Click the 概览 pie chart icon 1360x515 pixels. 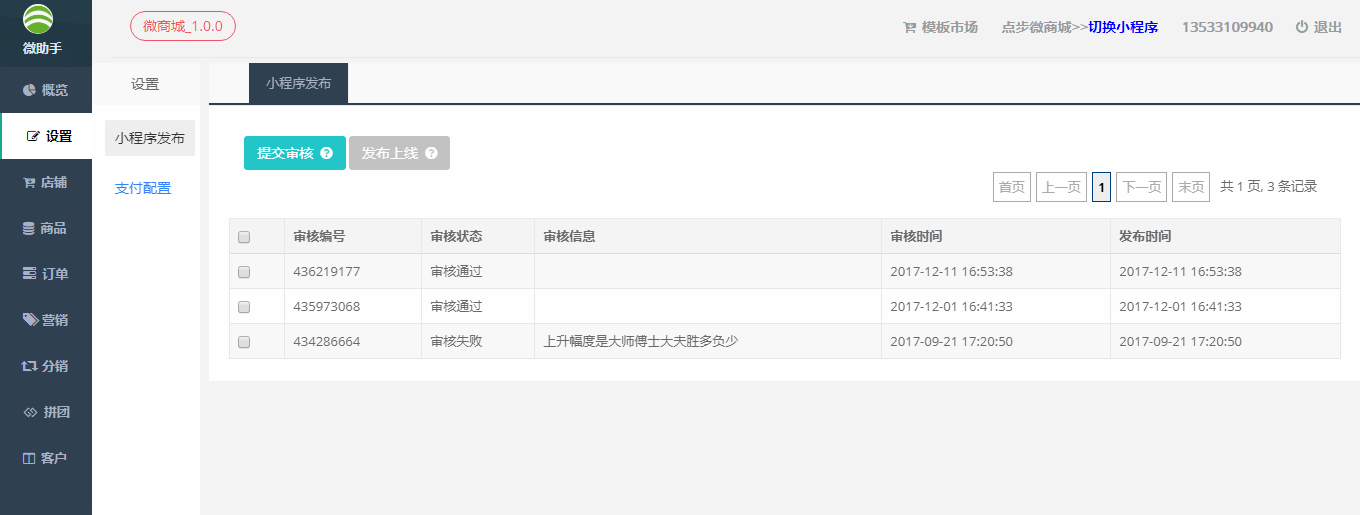click(x=30, y=90)
